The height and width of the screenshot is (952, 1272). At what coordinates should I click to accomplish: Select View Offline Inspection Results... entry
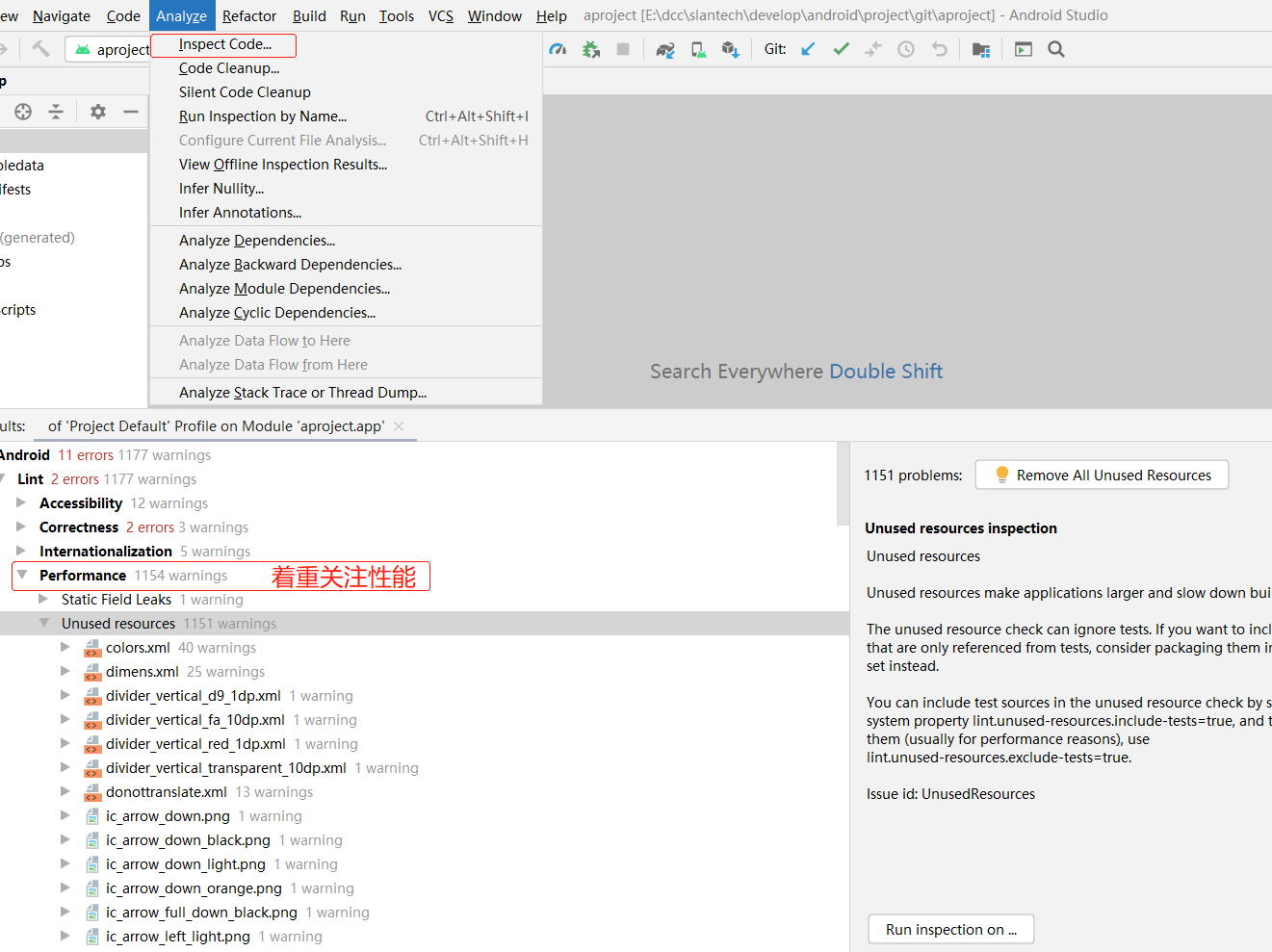pos(346,165)
